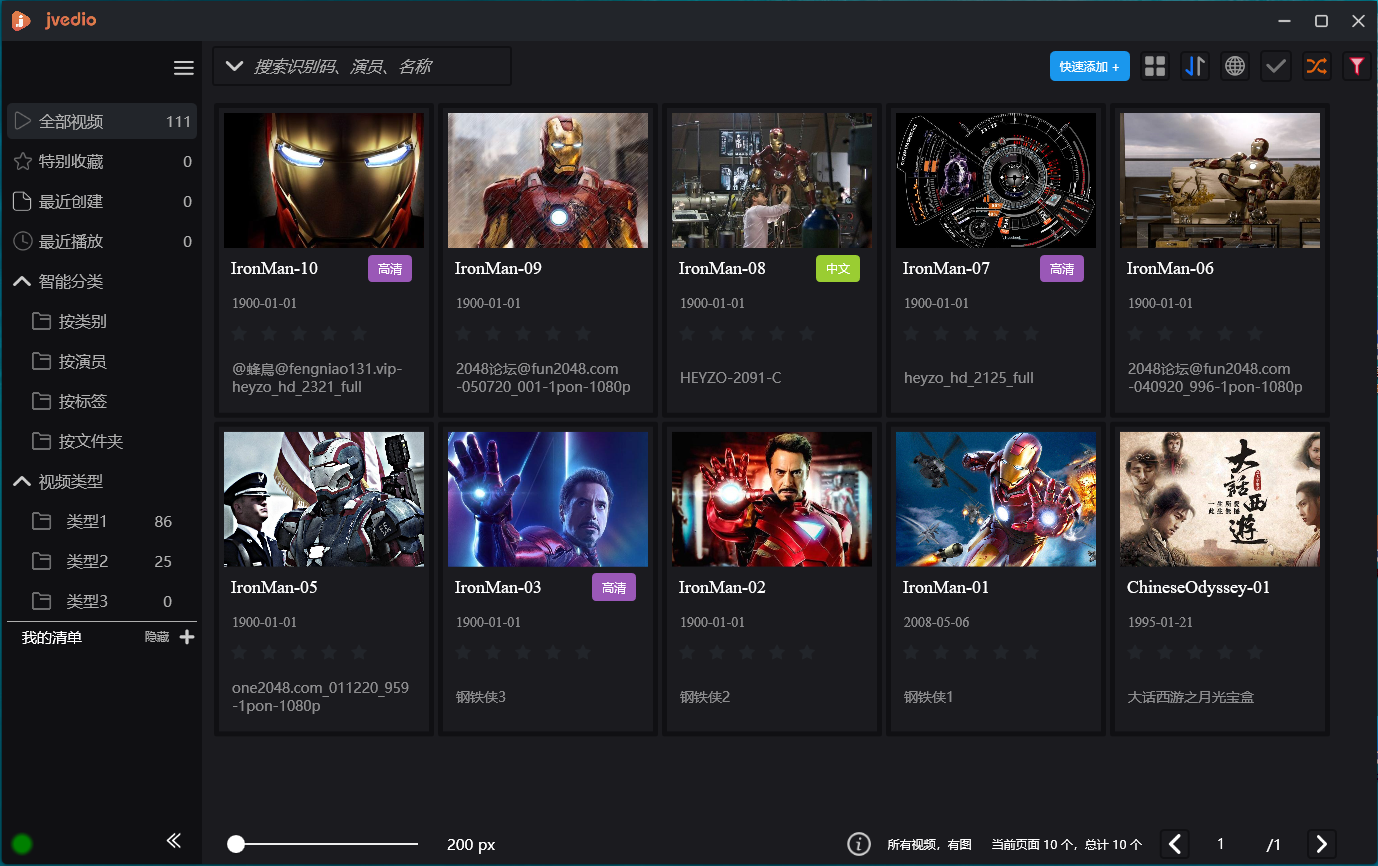Click folder icon beside 类型1
The image size is (1378, 866).
[x=41, y=521]
